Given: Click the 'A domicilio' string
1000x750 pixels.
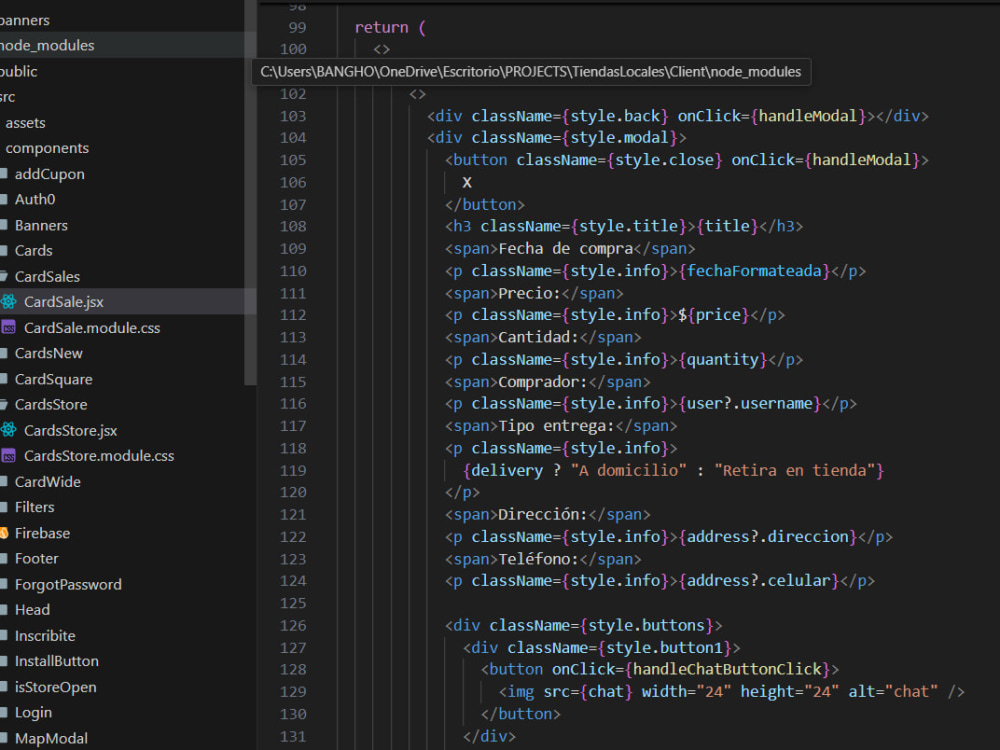Looking at the screenshot, I should 628,471.
